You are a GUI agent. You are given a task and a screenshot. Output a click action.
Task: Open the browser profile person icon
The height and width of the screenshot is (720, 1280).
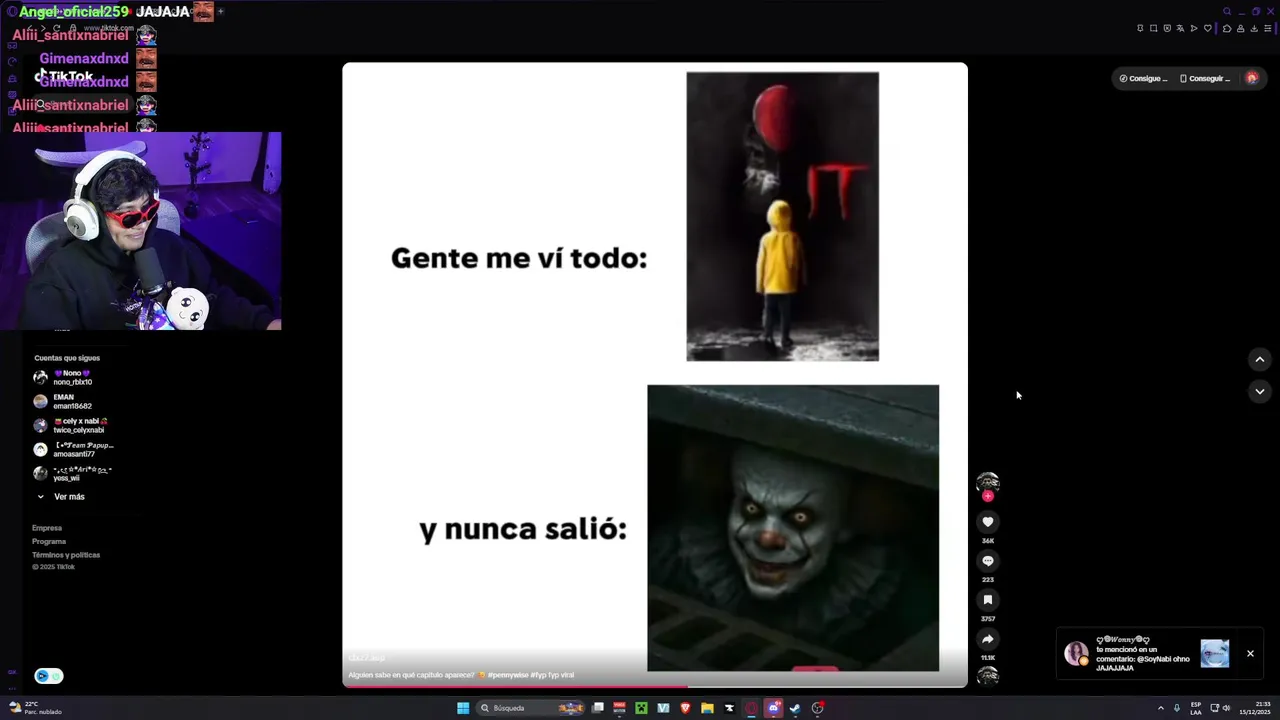coord(1241,28)
